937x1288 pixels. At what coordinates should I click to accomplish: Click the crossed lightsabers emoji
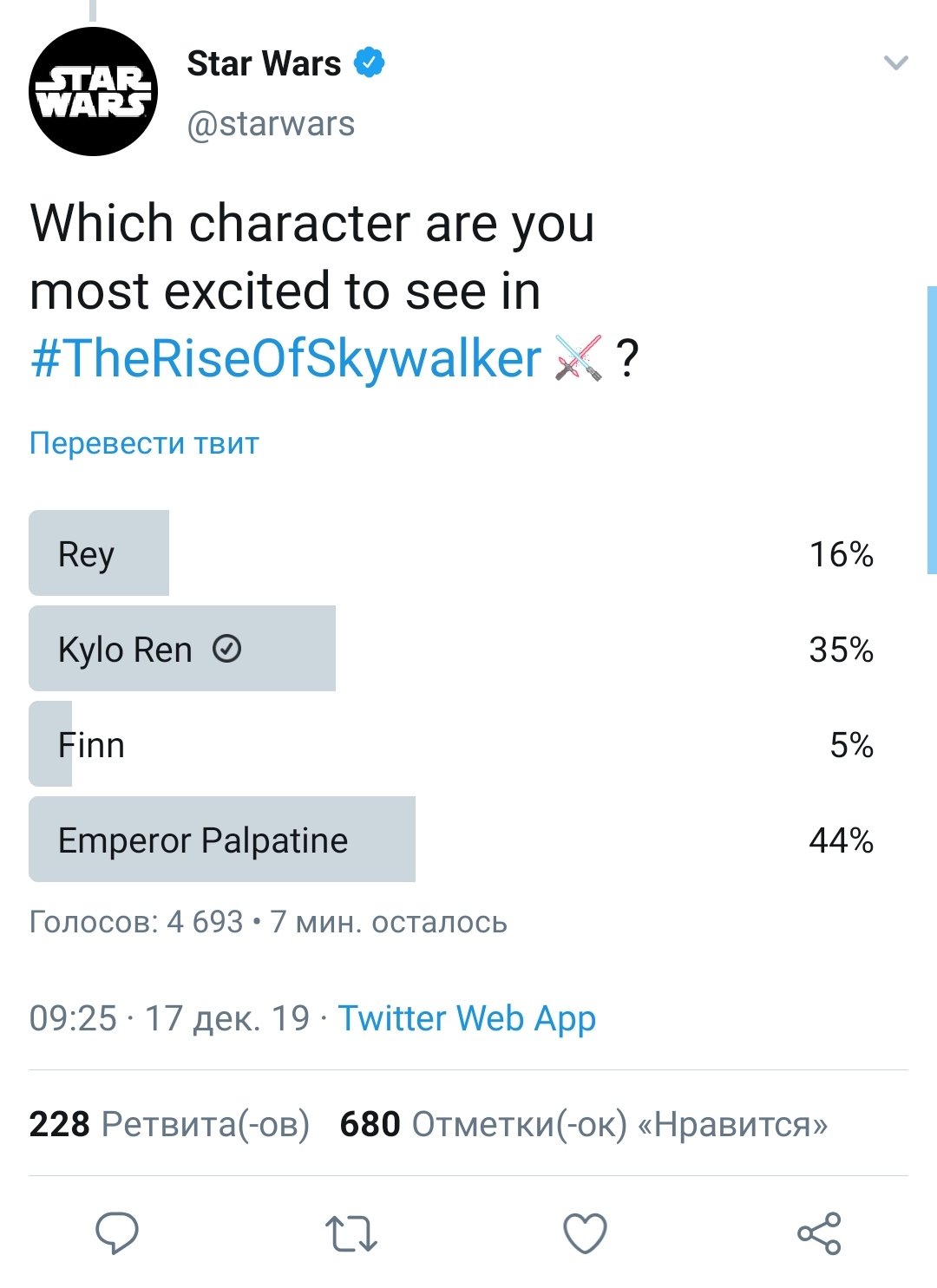[579, 357]
